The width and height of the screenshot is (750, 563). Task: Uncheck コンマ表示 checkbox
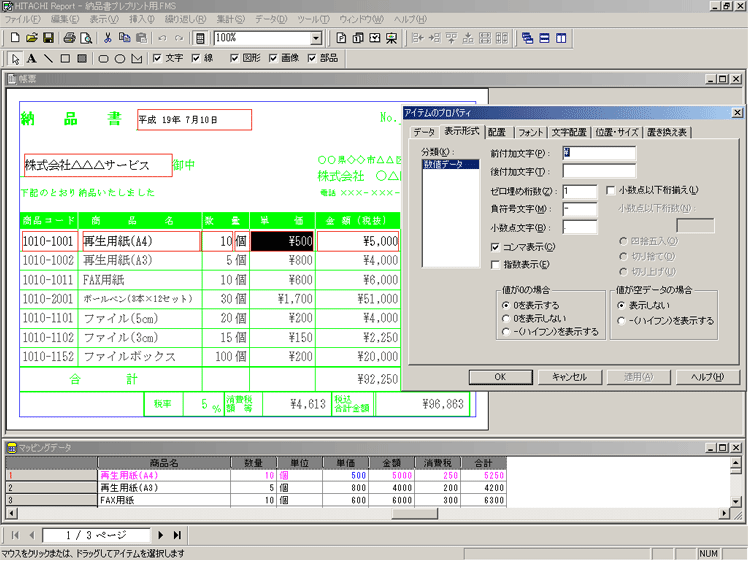(495, 247)
